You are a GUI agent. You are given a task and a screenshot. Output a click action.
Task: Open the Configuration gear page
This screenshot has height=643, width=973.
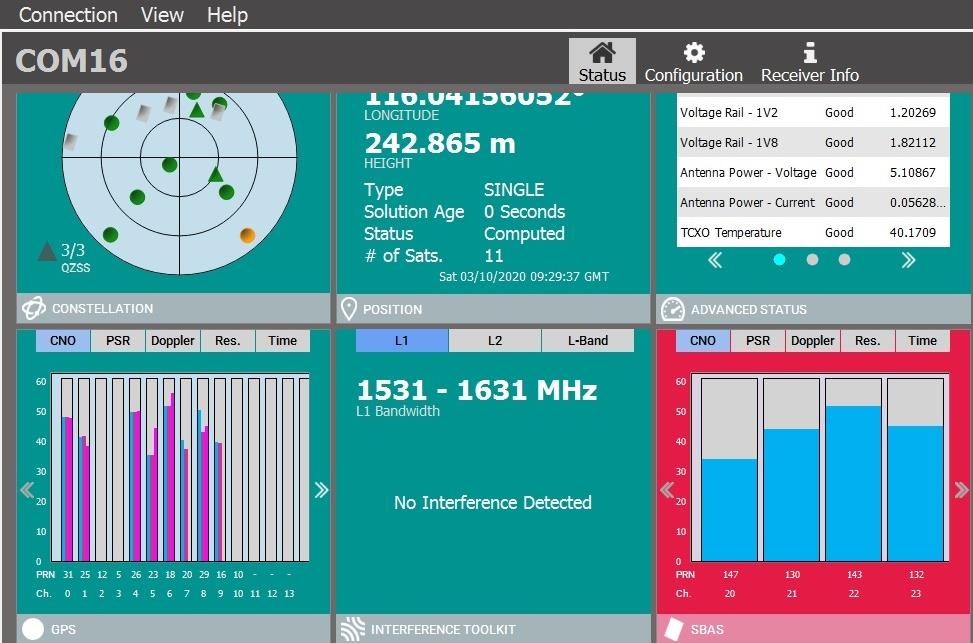[693, 62]
